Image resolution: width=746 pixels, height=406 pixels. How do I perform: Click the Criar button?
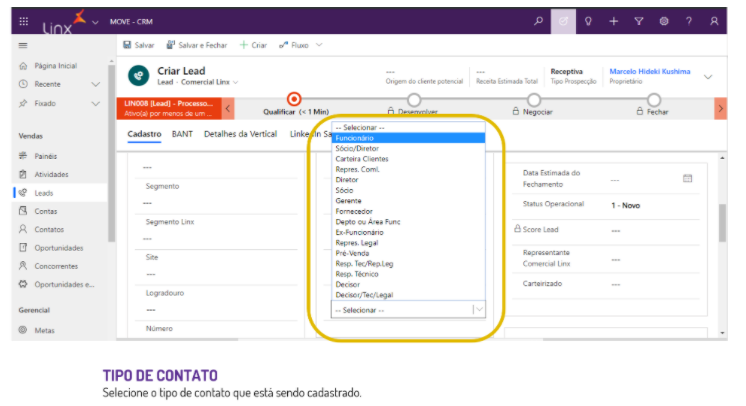coord(253,45)
